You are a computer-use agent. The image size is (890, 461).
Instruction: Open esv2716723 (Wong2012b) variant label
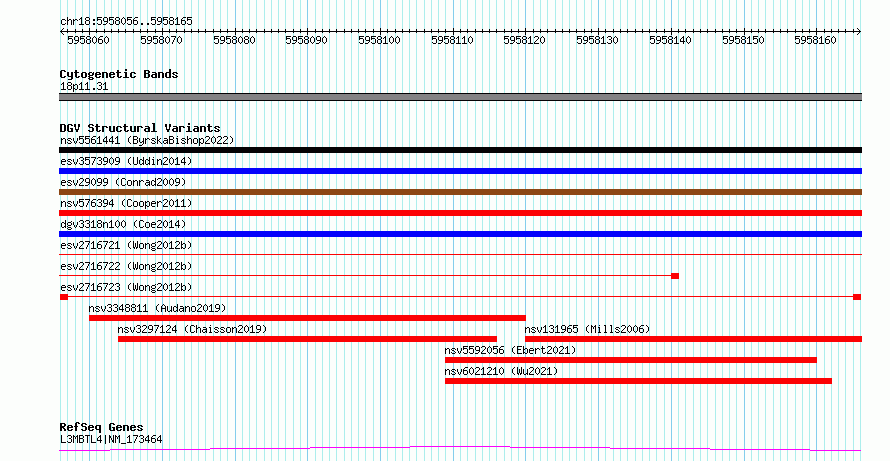(126, 287)
